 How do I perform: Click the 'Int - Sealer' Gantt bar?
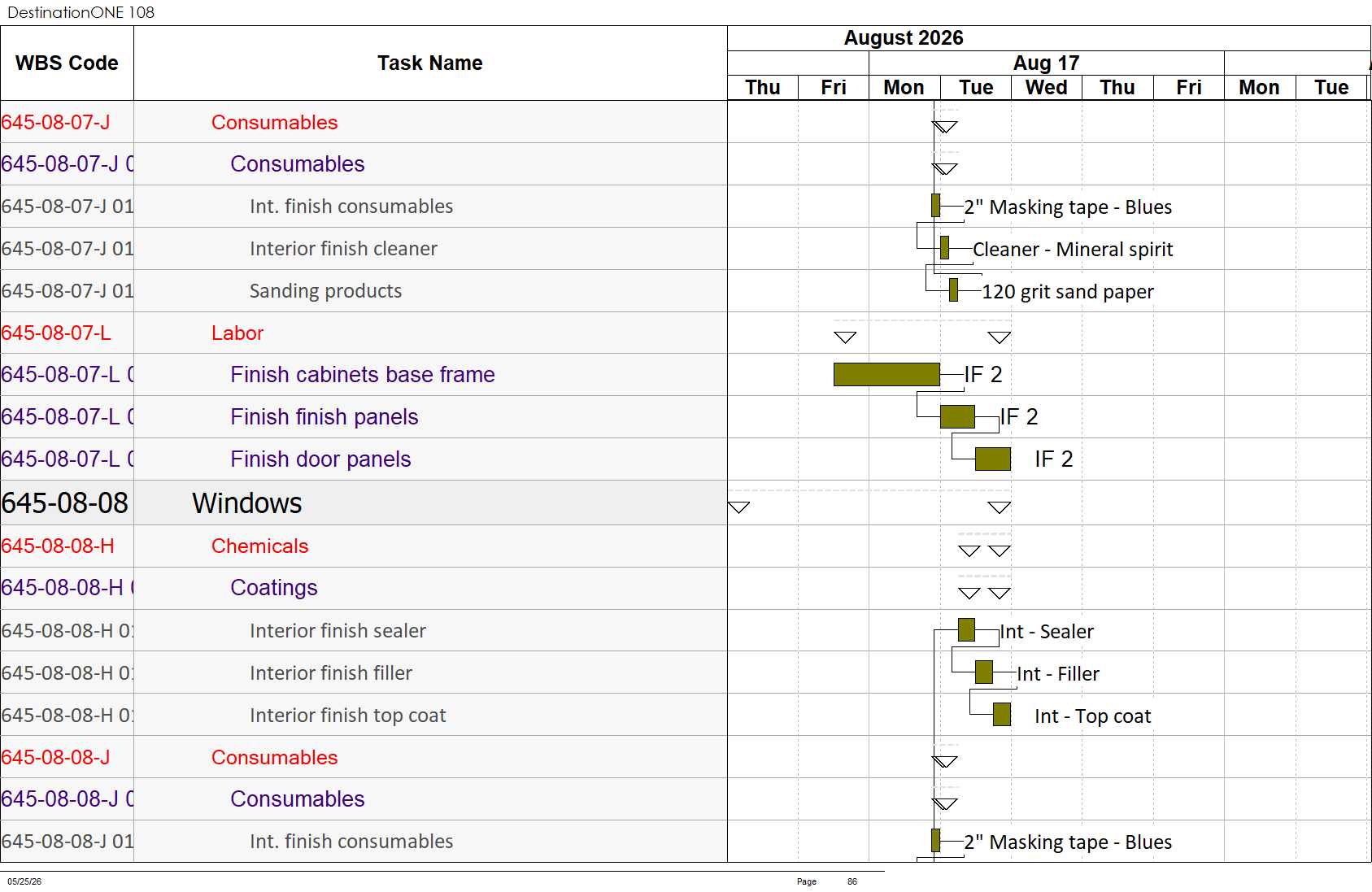click(x=966, y=630)
